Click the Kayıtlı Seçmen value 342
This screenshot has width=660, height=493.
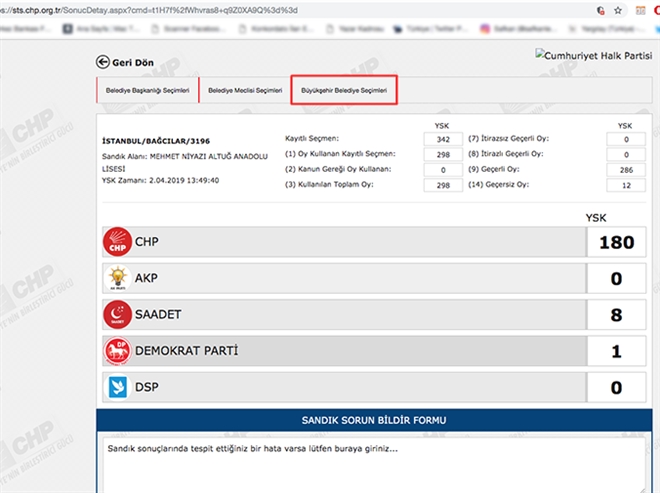pyautogui.click(x=443, y=139)
